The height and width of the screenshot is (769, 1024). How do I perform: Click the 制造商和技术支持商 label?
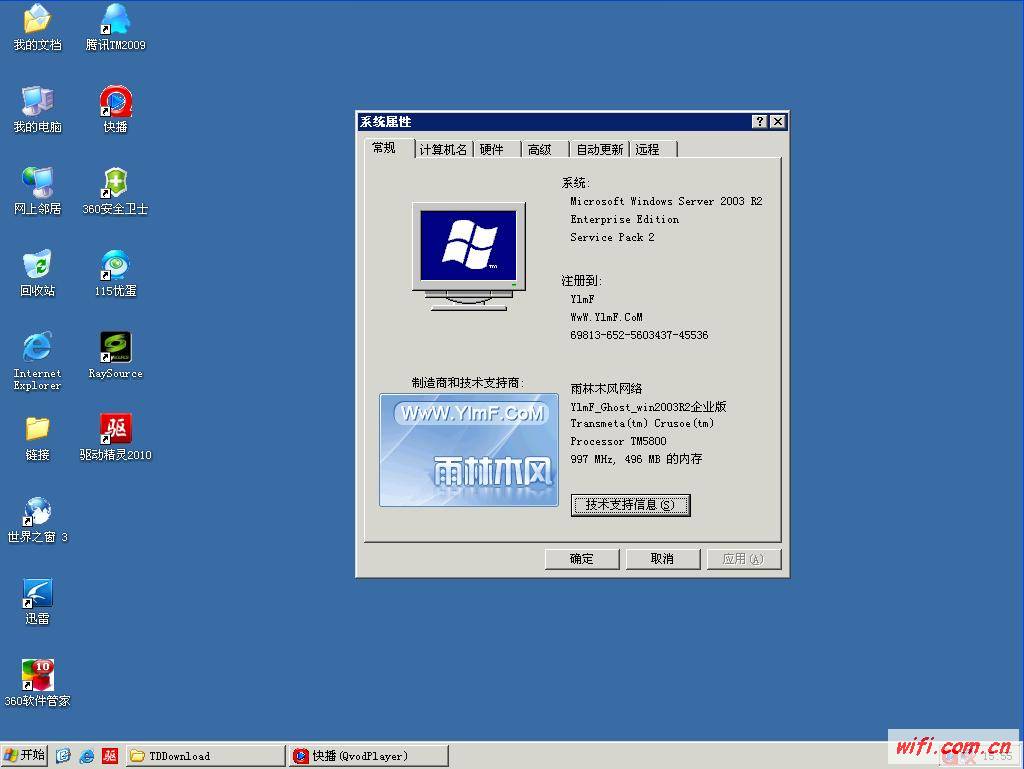click(468, 383)
